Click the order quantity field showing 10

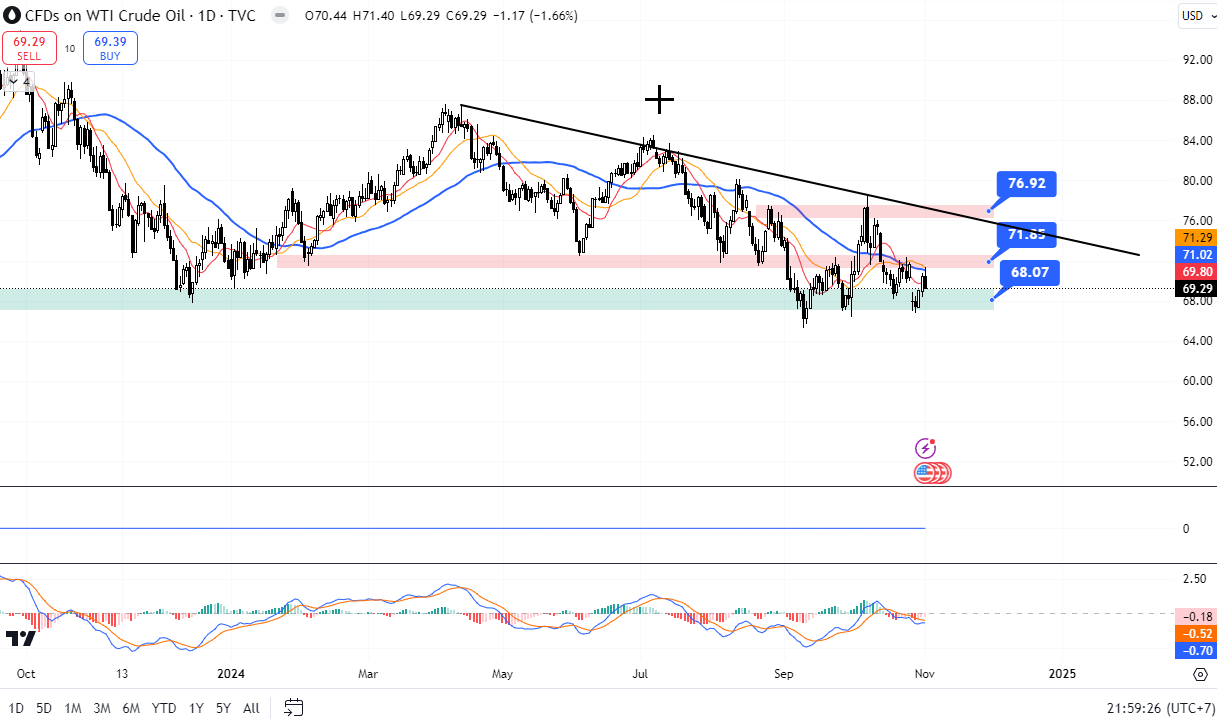pos(70,48)
